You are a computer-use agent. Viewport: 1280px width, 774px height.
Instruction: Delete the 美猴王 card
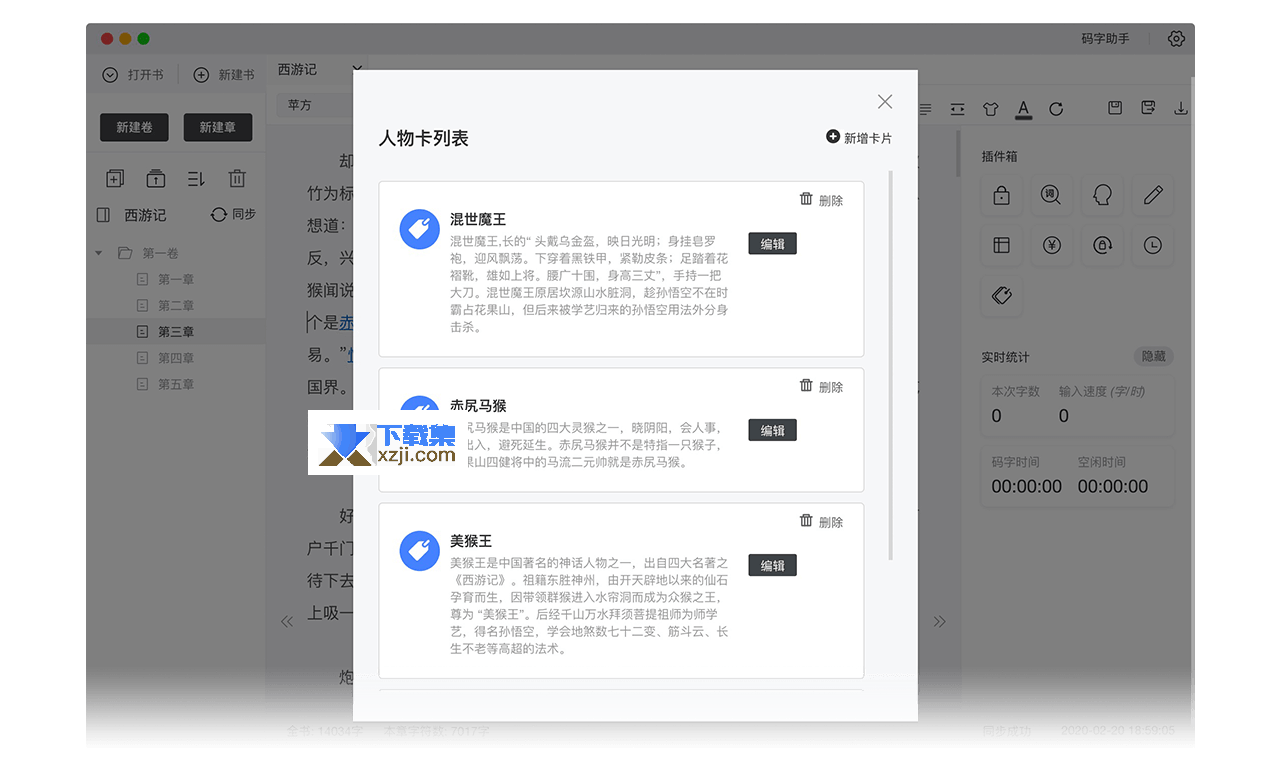click(x=821, y=521)
